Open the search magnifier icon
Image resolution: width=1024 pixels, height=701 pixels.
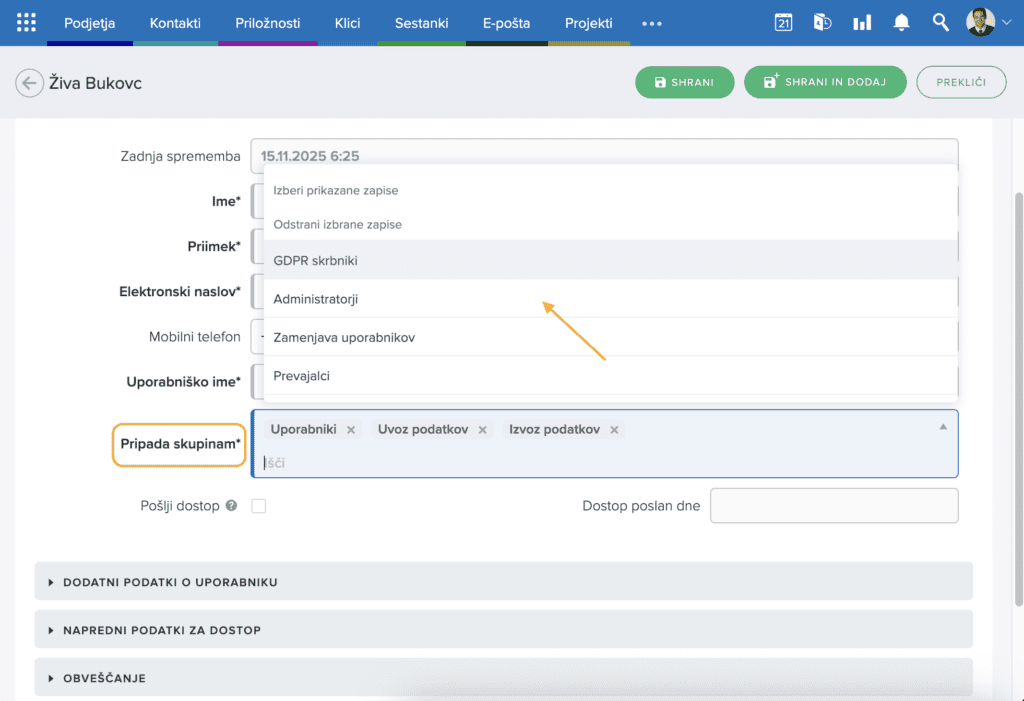pyautogui.click(x=940, y=22)
